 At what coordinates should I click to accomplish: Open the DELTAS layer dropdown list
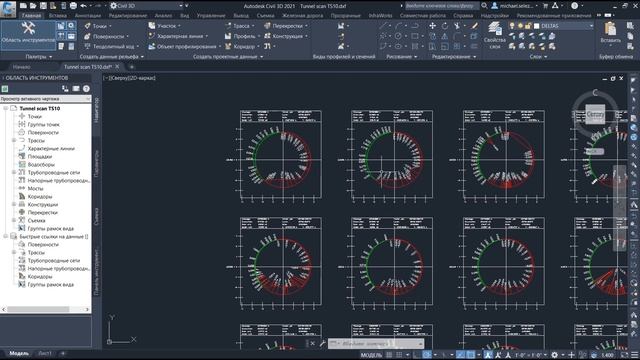(x=591, y=26)
